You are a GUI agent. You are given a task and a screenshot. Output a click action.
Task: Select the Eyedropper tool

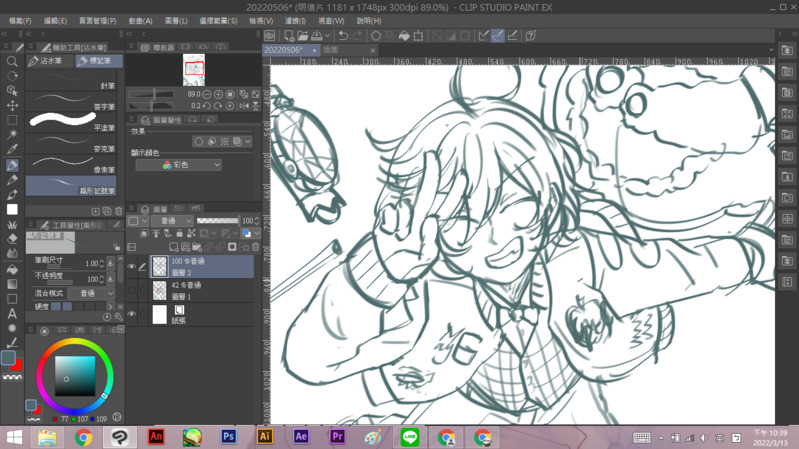pyautogui.click(x=12, y=149)
